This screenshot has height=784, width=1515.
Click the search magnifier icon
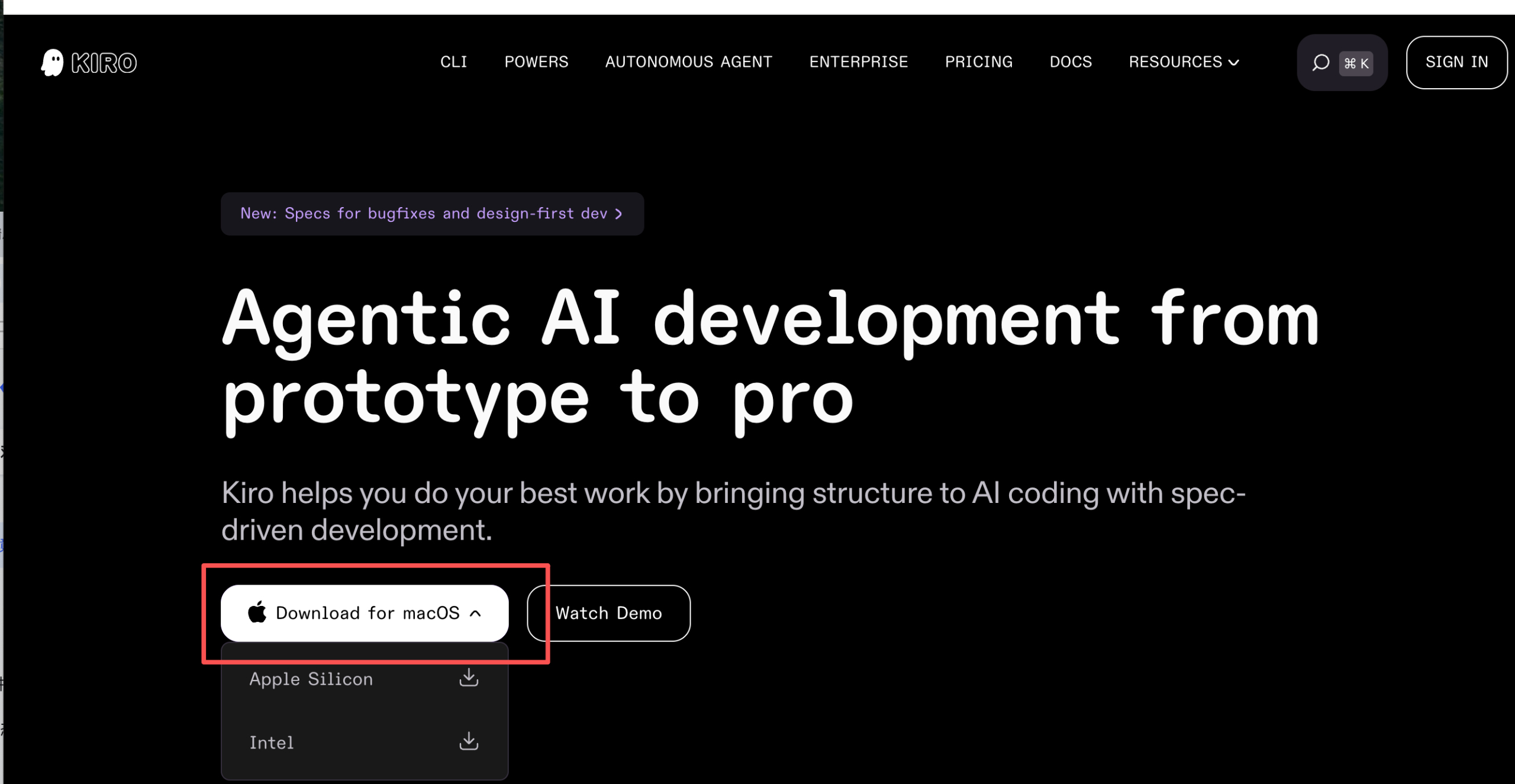(x=1320, y=63)
